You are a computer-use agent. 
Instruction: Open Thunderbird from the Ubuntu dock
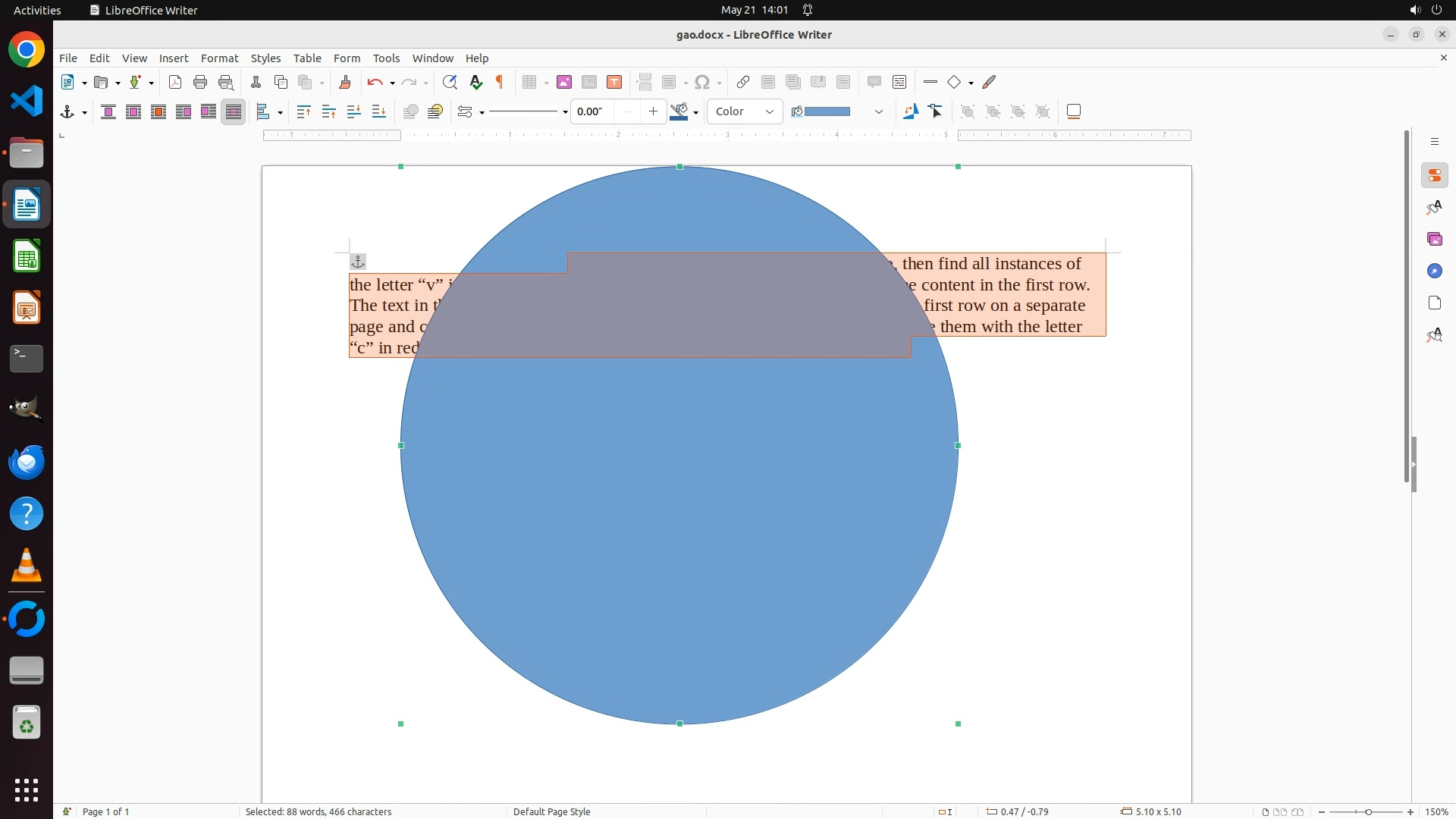(27, 462)
